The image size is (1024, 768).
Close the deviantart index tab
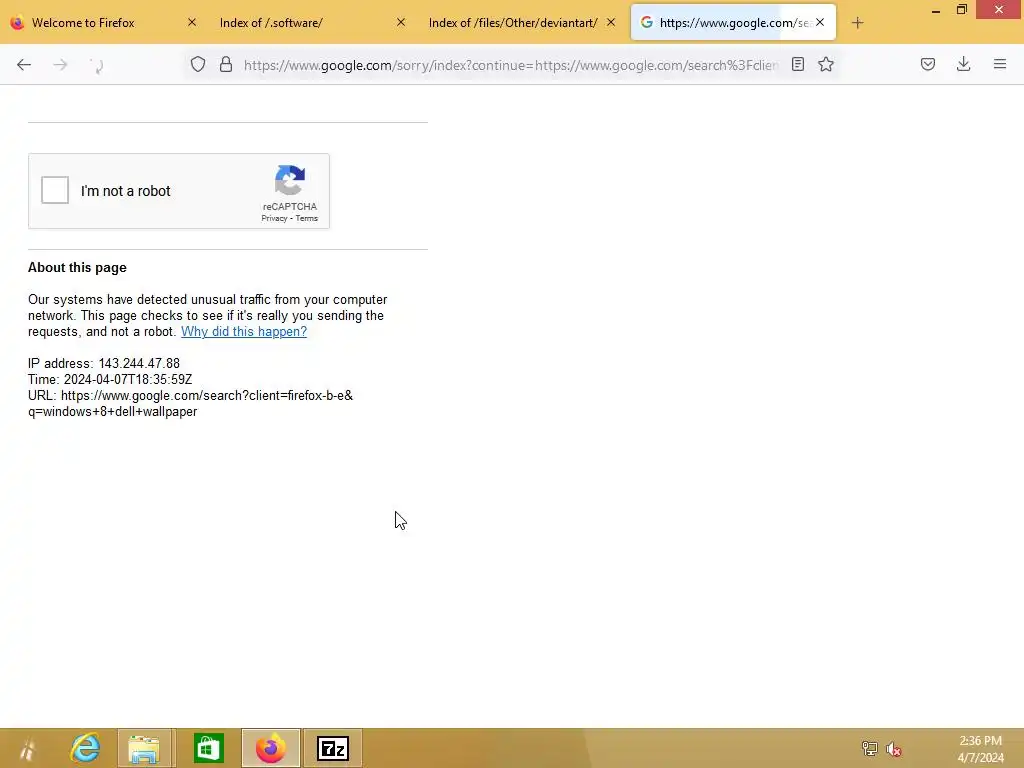(x=611, y=22)
